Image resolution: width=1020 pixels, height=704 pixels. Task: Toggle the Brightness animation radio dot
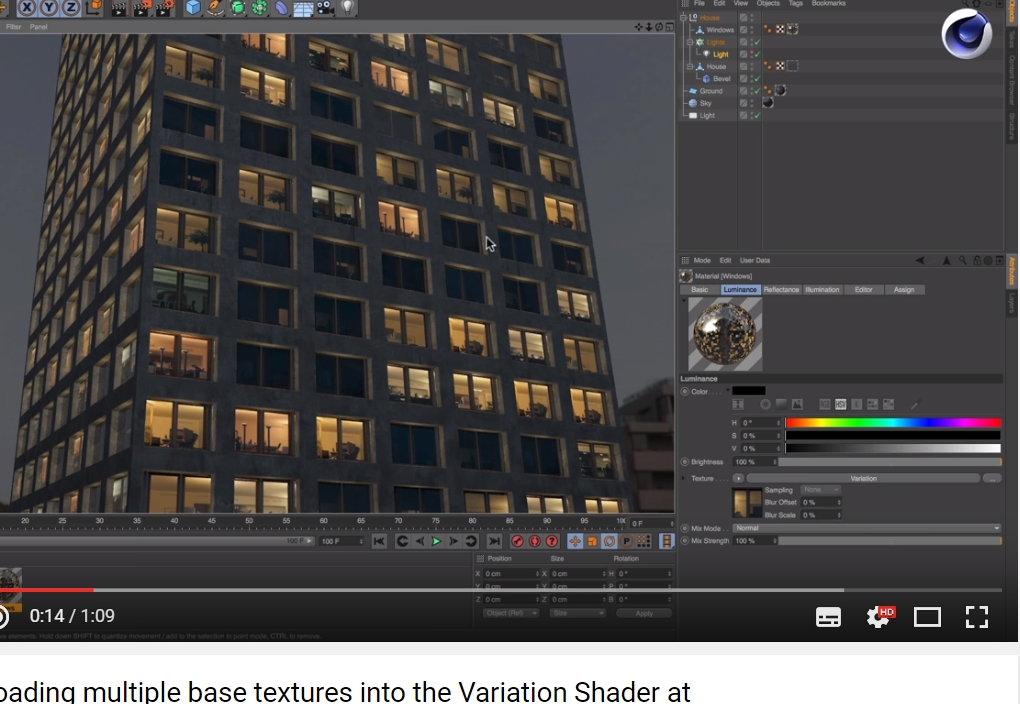pos(685,462)
